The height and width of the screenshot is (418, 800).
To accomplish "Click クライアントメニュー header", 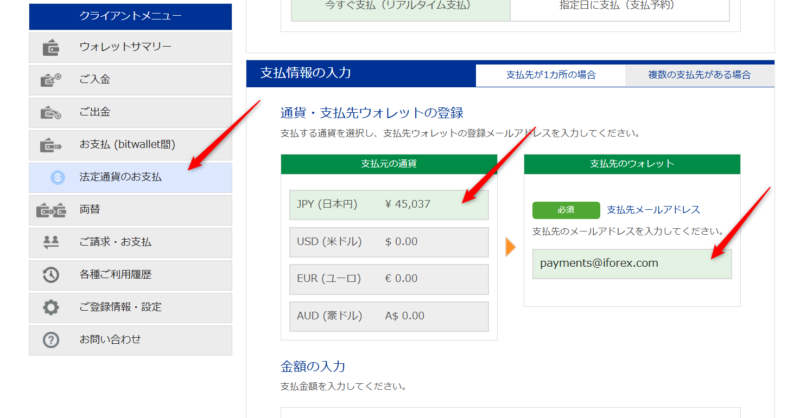I will [131, 16].
